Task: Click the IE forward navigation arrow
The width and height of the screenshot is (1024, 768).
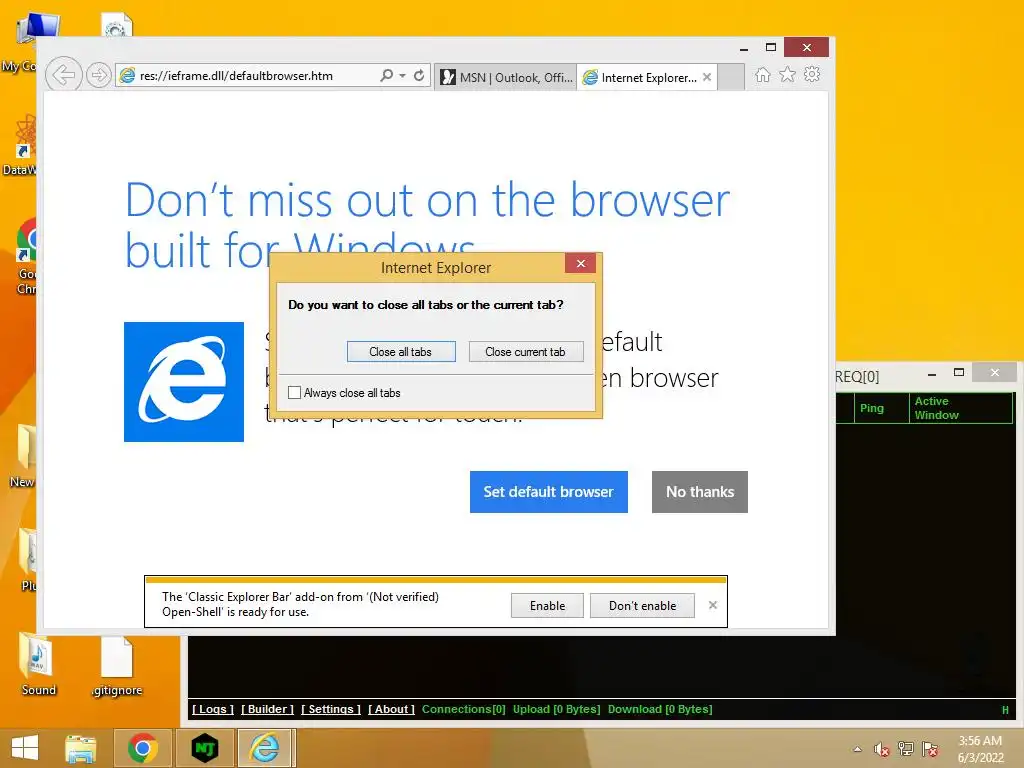Action: pos(99,75)
